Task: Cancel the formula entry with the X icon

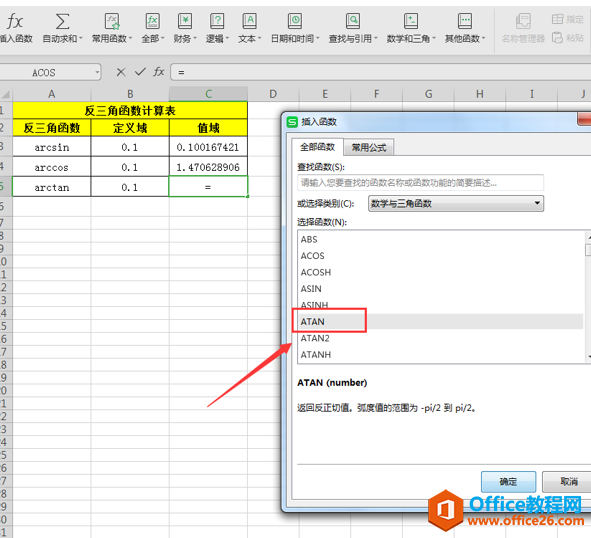Action: click(121, 72)
